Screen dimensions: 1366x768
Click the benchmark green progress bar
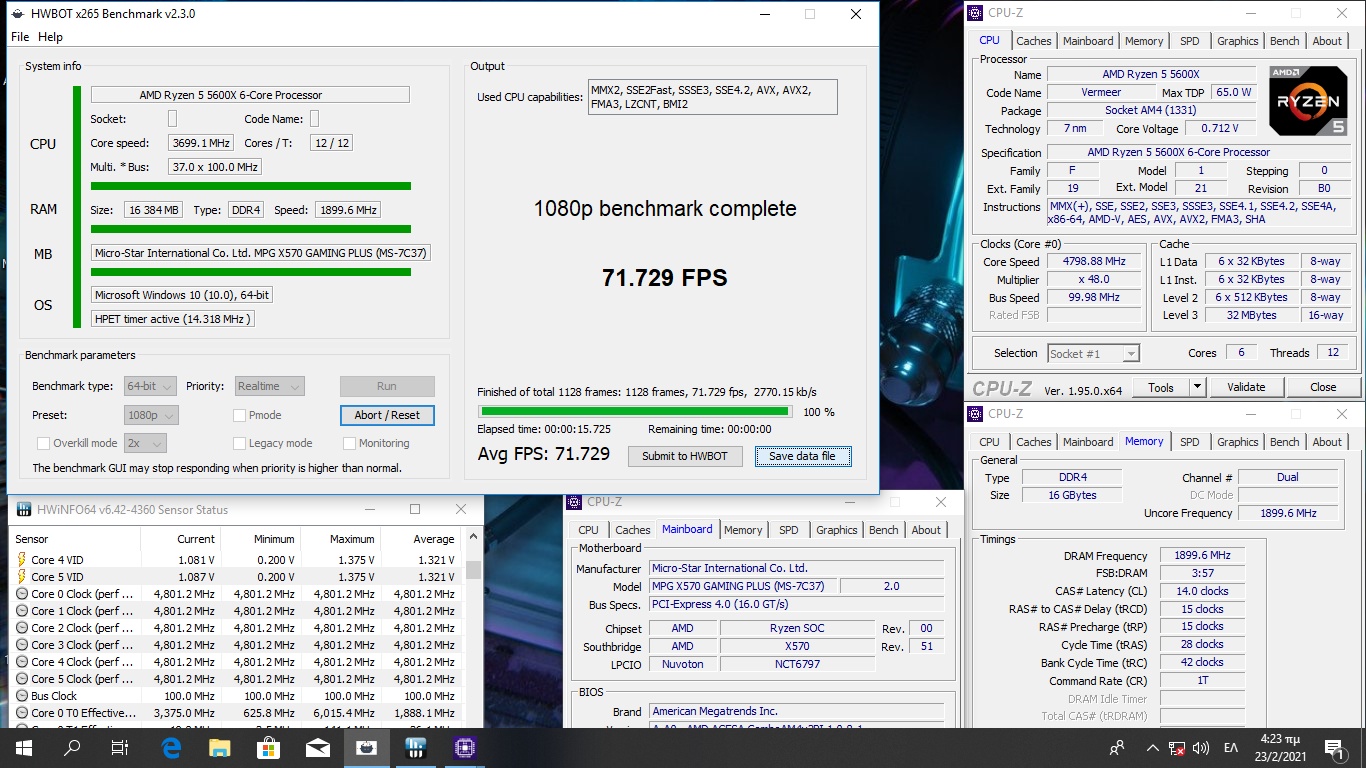coord(634,411)
